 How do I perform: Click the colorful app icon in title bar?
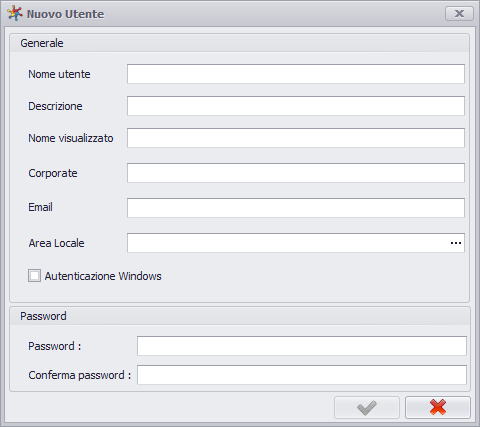click(15, 14)
